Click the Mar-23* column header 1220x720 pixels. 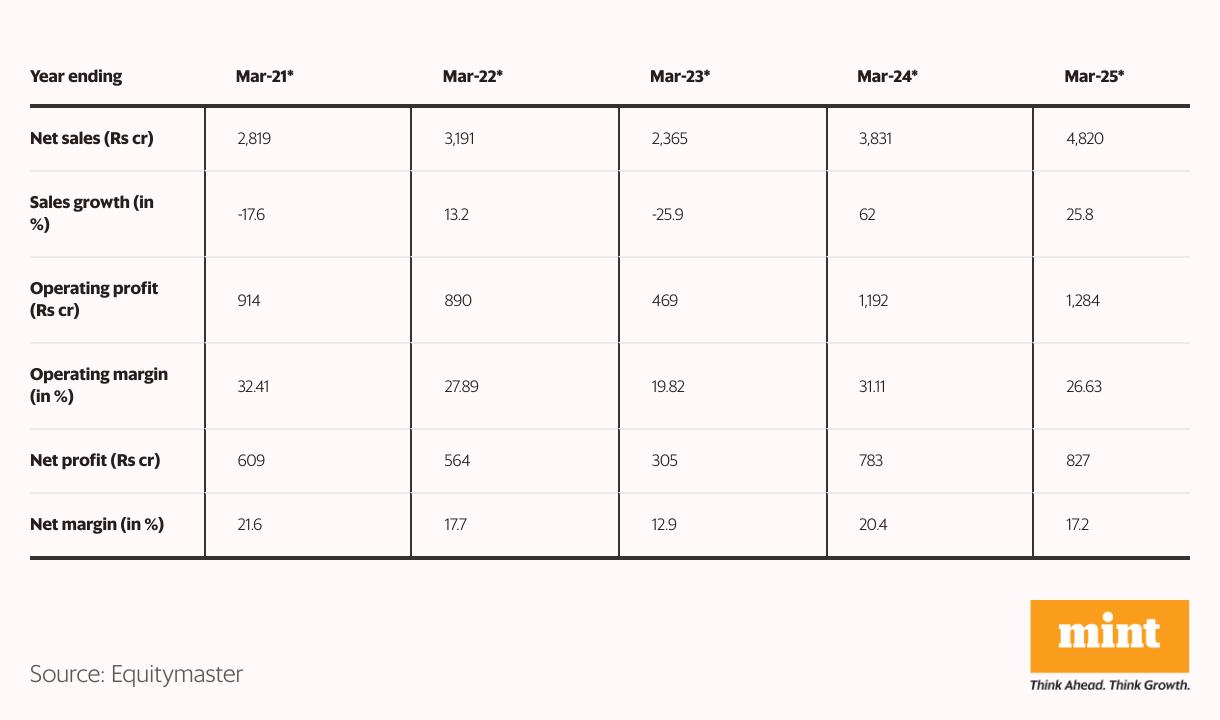(x=680, y=76)
